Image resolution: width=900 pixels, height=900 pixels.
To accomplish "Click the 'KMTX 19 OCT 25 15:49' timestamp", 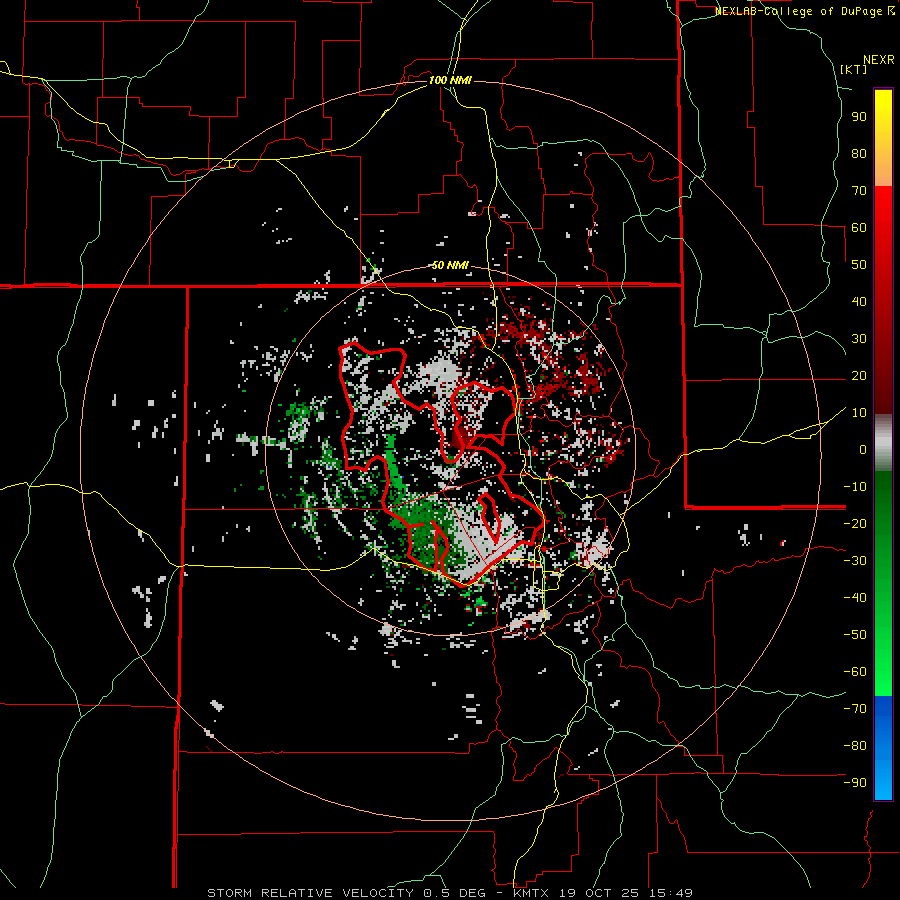I will coord(603,893).
